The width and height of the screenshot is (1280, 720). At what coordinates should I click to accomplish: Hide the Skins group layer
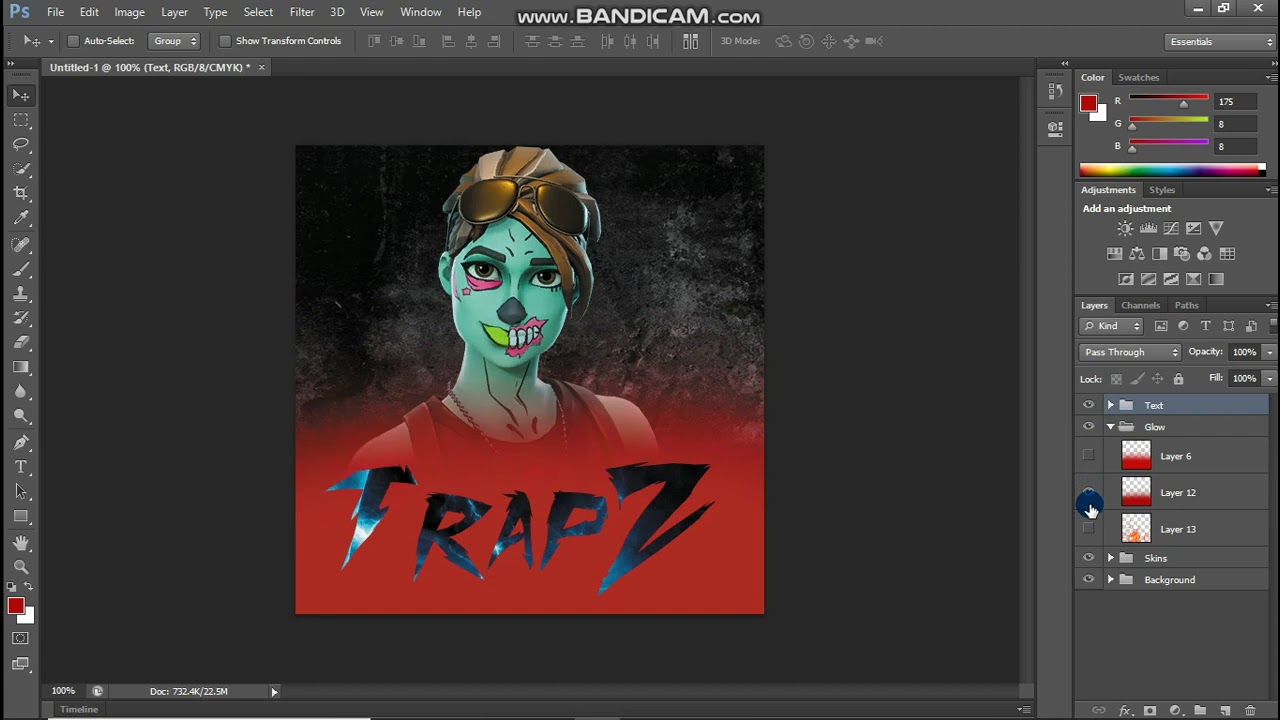coord(1088,558)
